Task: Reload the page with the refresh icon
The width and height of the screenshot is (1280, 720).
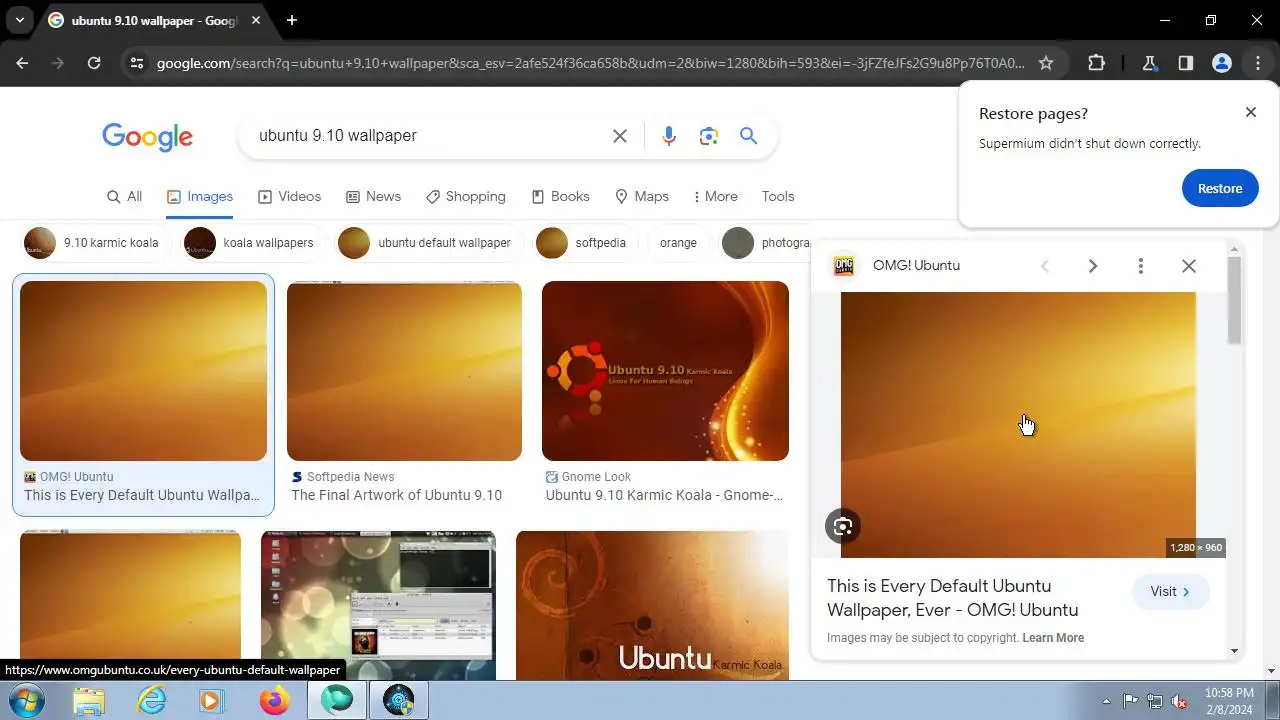Action: pyautogui.click(x=94, y=63)
